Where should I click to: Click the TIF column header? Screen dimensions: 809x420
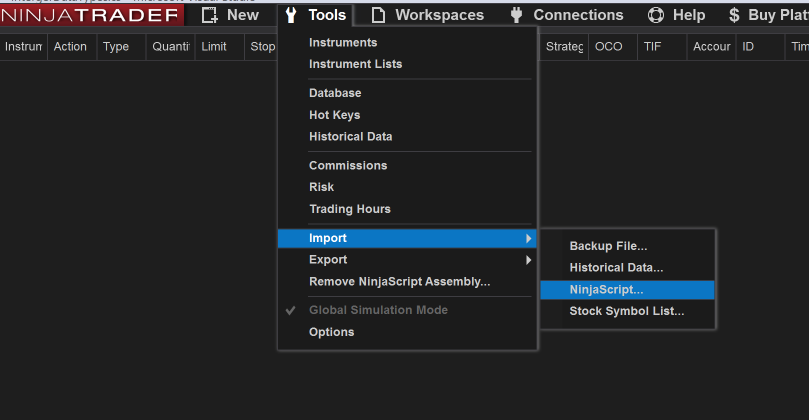tap(662, 46)
